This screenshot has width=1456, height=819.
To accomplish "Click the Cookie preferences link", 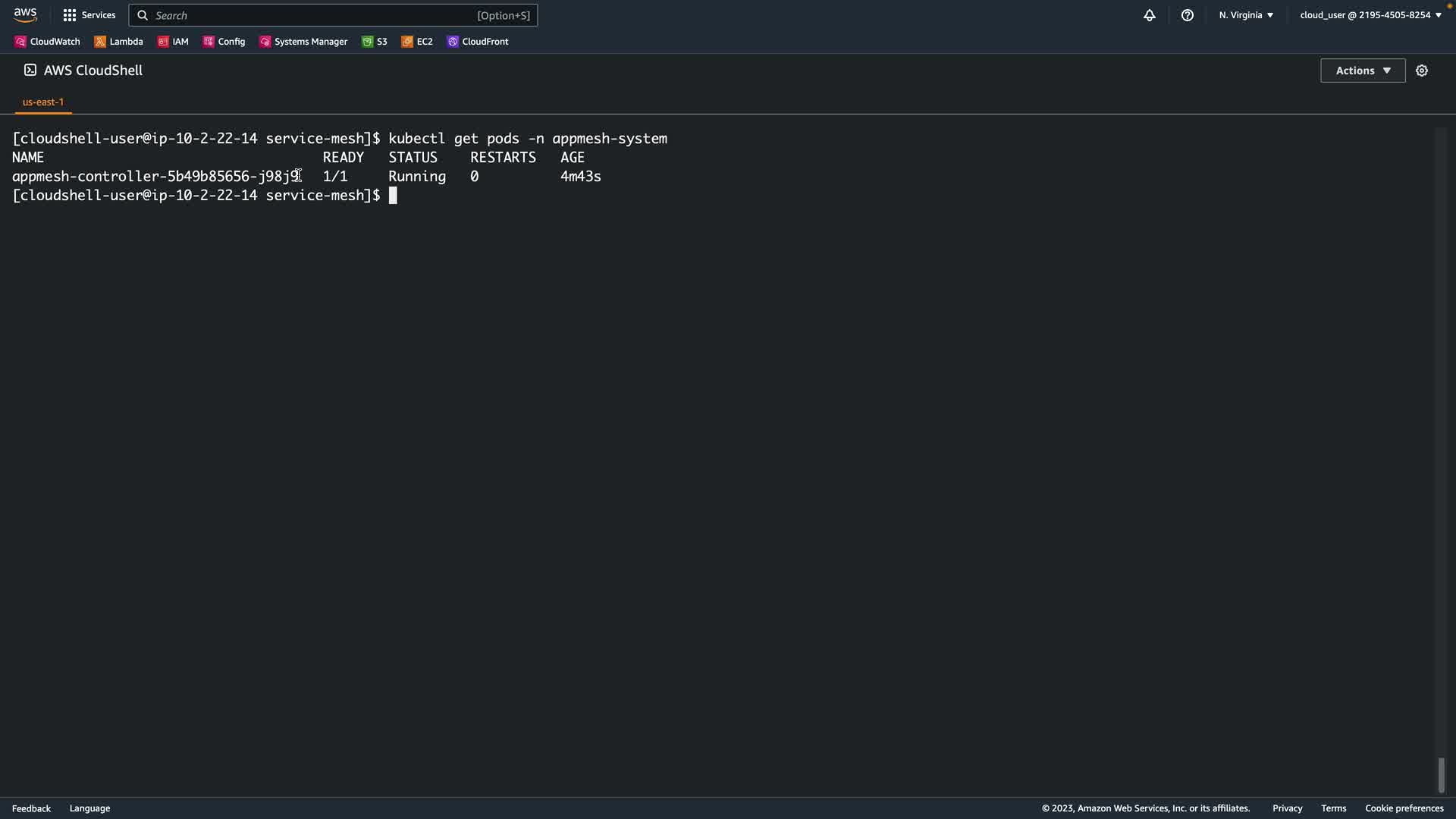I will 1404,808.
